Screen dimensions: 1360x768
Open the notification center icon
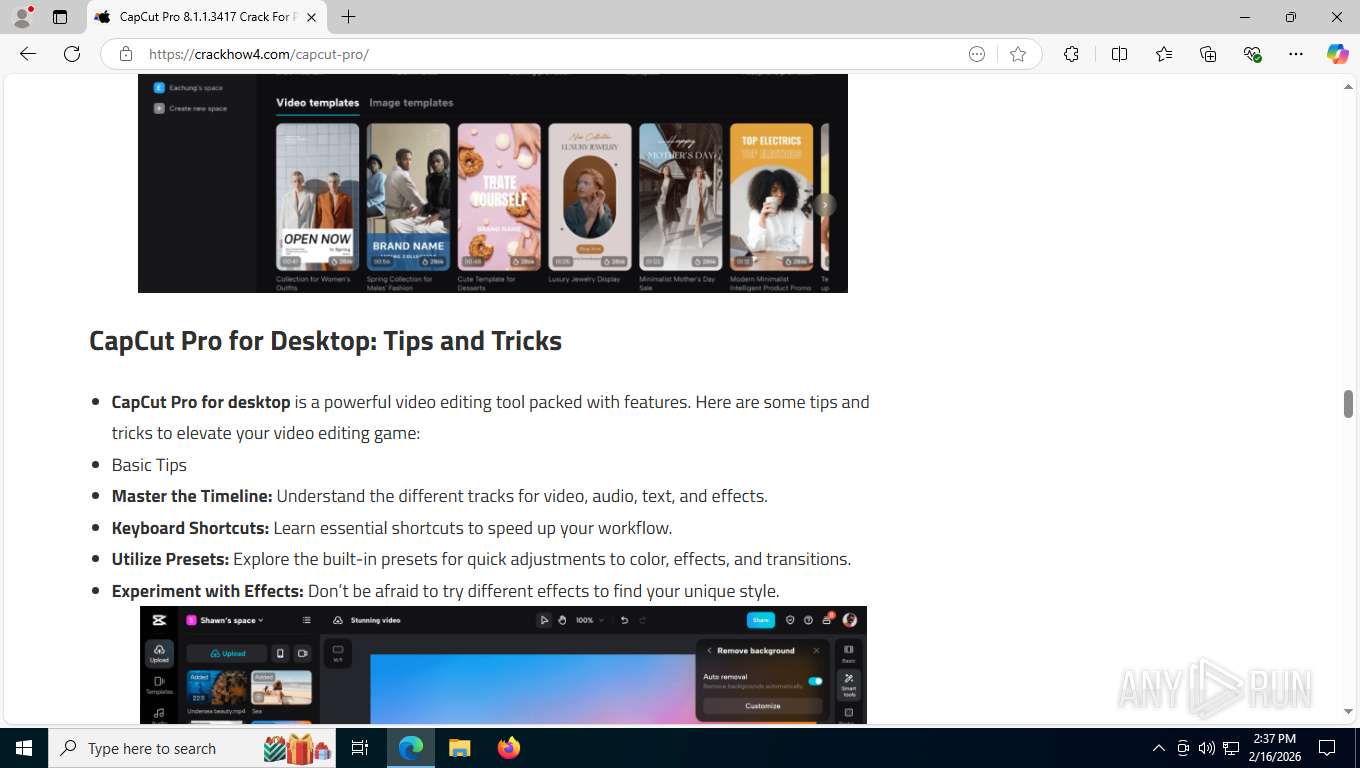[1327, 748]
